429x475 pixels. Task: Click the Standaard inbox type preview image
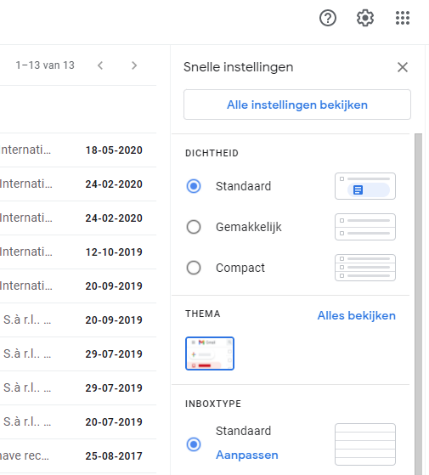click(365, 444)
